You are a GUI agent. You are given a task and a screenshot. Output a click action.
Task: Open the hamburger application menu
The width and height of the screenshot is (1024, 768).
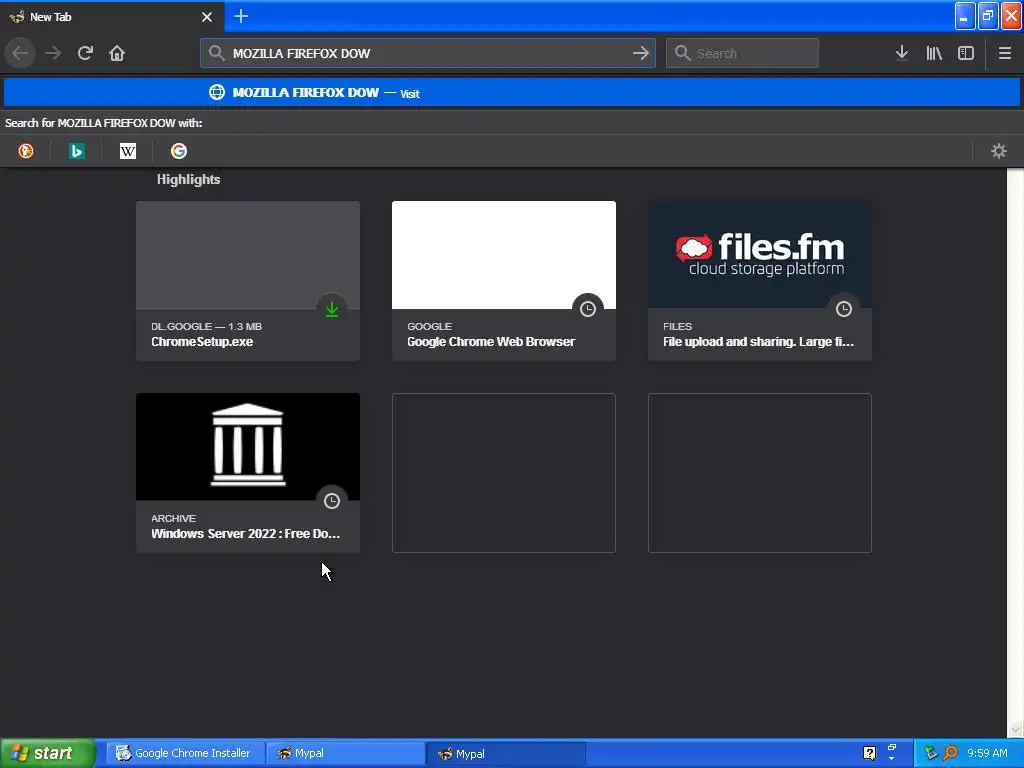[1005, 53]
